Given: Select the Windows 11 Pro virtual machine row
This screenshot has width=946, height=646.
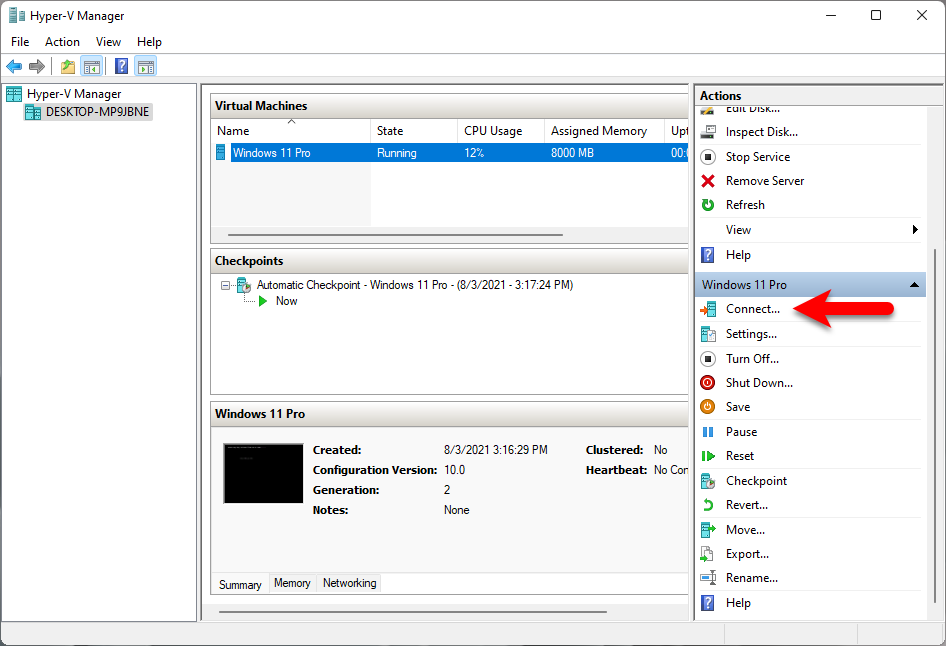Looking at the screenshot, I should click(449, 153).
